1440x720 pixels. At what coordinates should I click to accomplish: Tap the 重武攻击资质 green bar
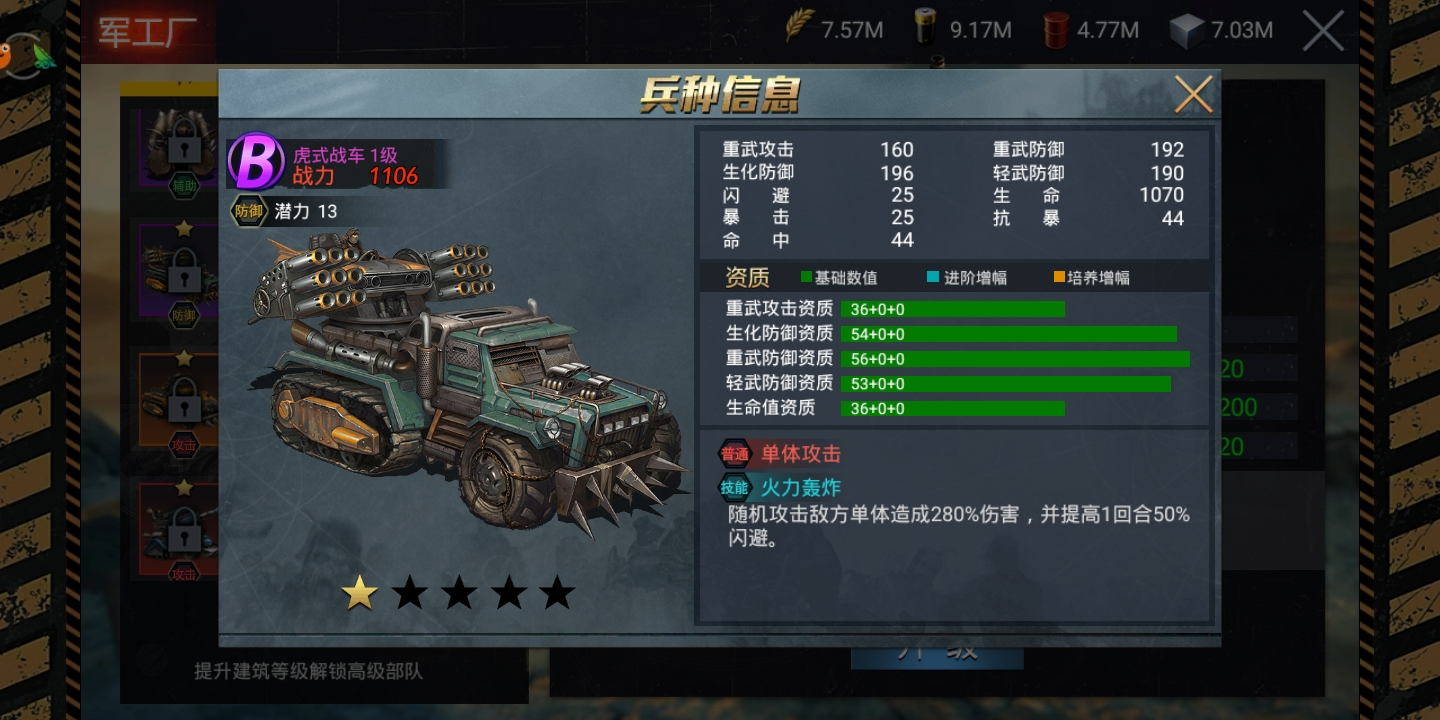(x=953, y=309)
